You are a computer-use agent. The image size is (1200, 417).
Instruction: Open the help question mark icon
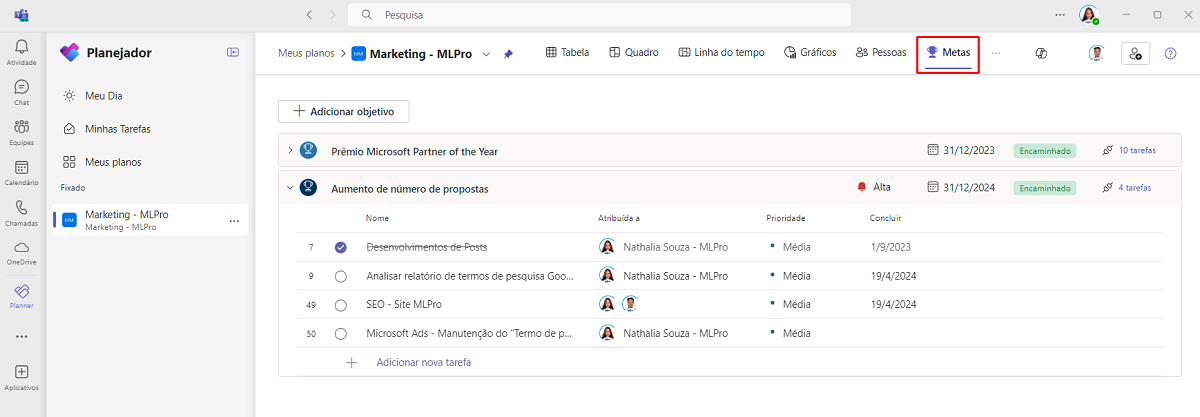click(1170, 53)
